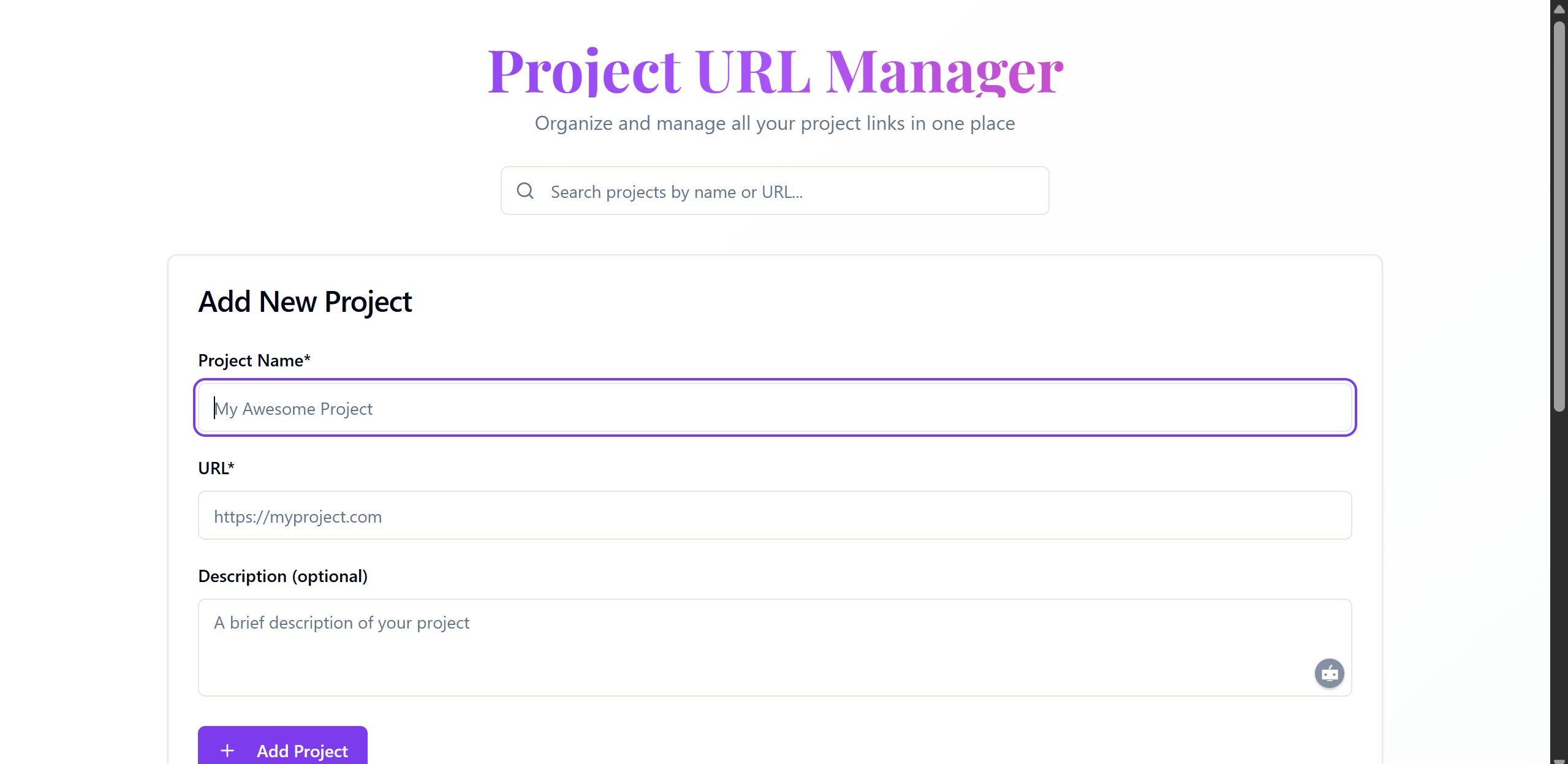The height and width of the screenshot is (764, 1568).
Task: Click the scrollbar track below the thumb
Action: 1559,582
